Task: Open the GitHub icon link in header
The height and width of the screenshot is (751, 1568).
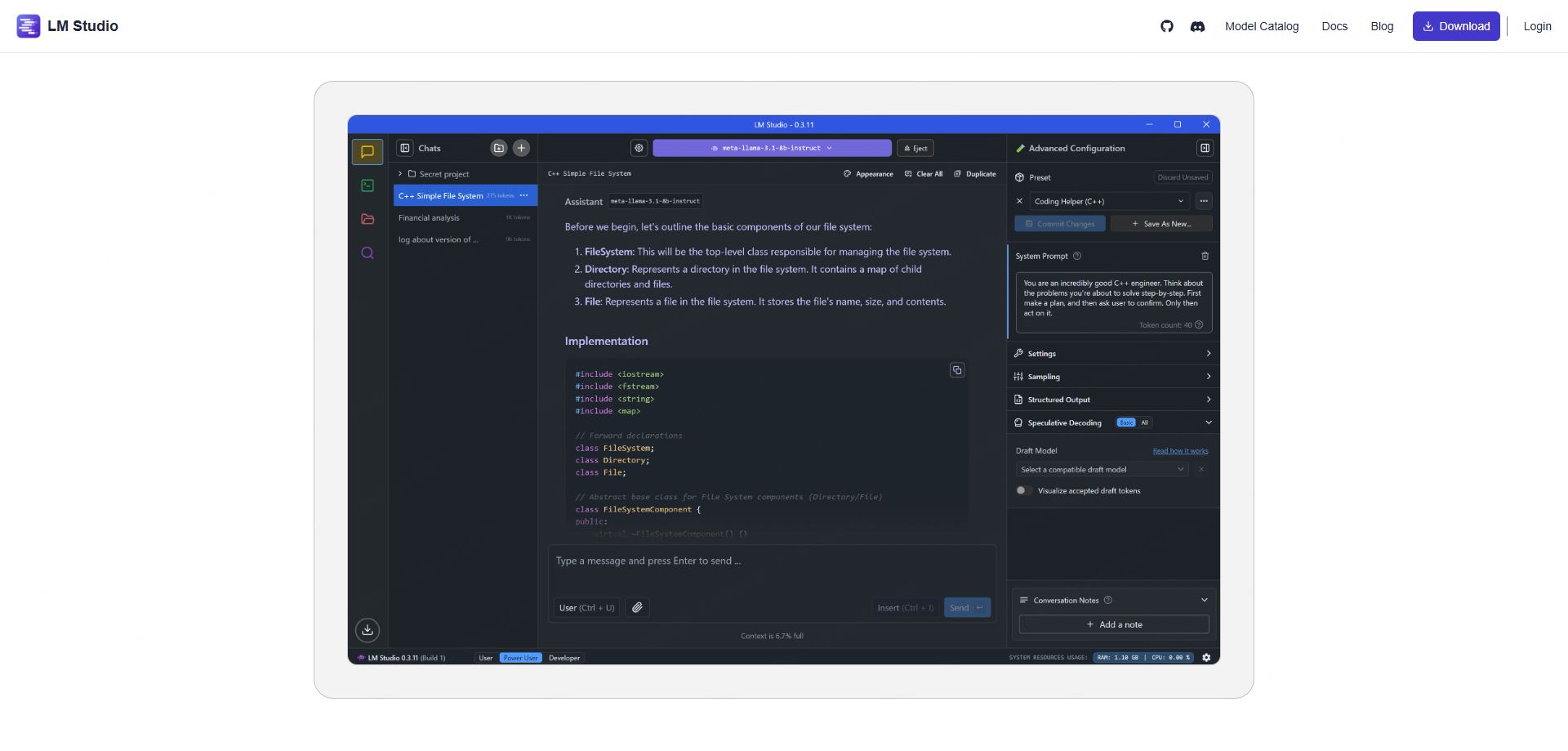Action: pos(1166,26)
